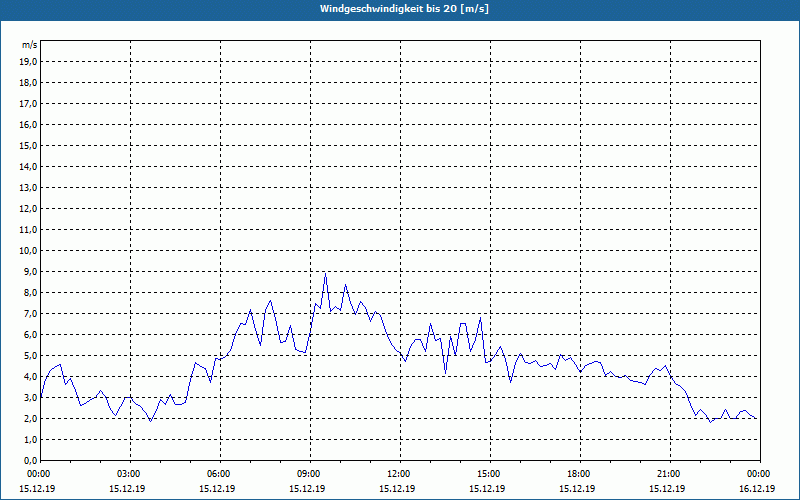Click the 16,0 y-axis label
Screen dimensions: 800x500
28,124
